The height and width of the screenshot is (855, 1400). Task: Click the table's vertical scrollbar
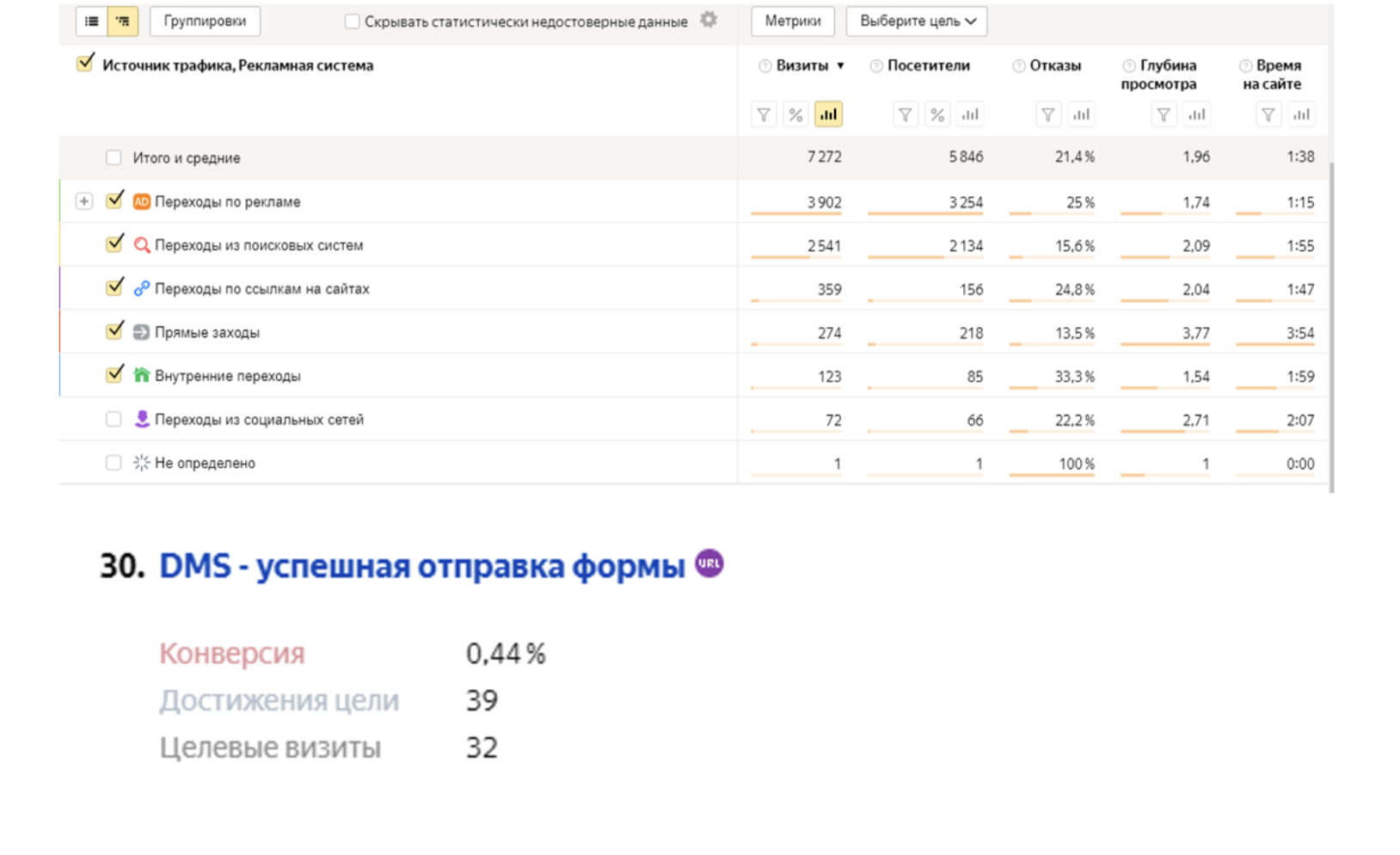pyautogui.click(x=1331, y=327)
